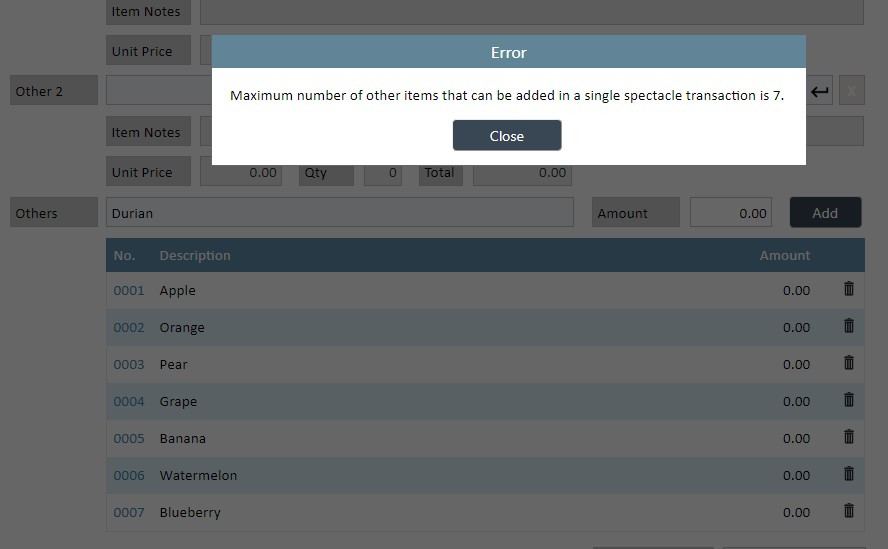Click Blueberry's 0.00 amount value
The height and width of the screenshot is (549, 888).
pyautogui.click(x=796, y=513)
